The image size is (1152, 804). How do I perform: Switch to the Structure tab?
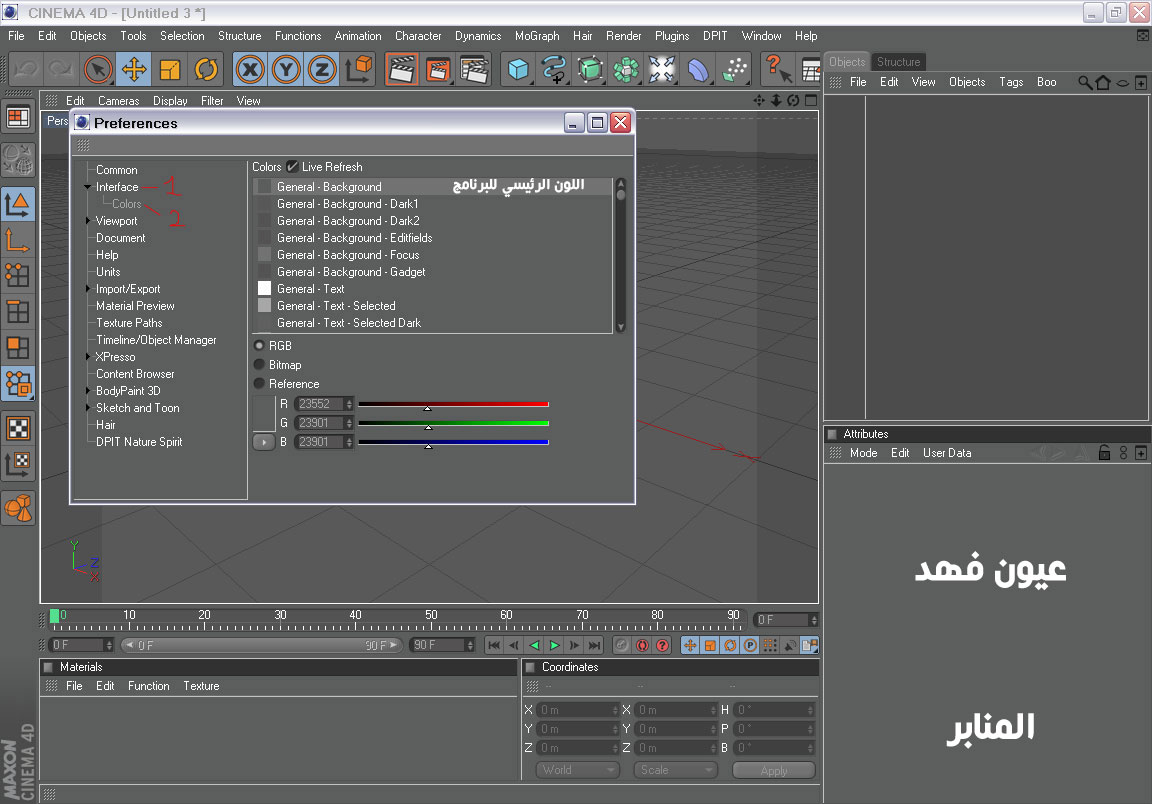coord(898,62)
